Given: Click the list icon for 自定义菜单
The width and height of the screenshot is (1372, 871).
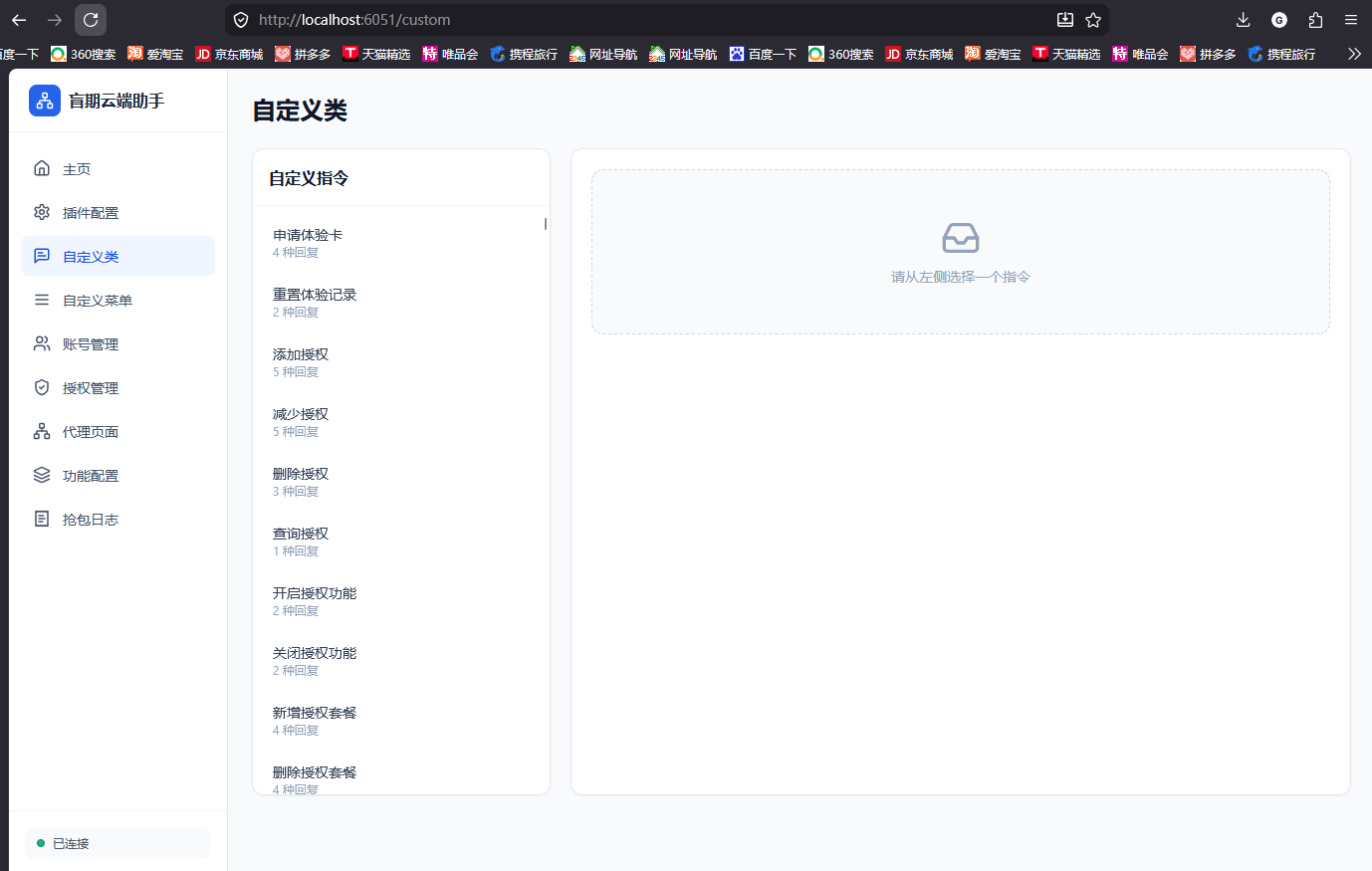Looking at the screenshot, I should click(42, 300).
